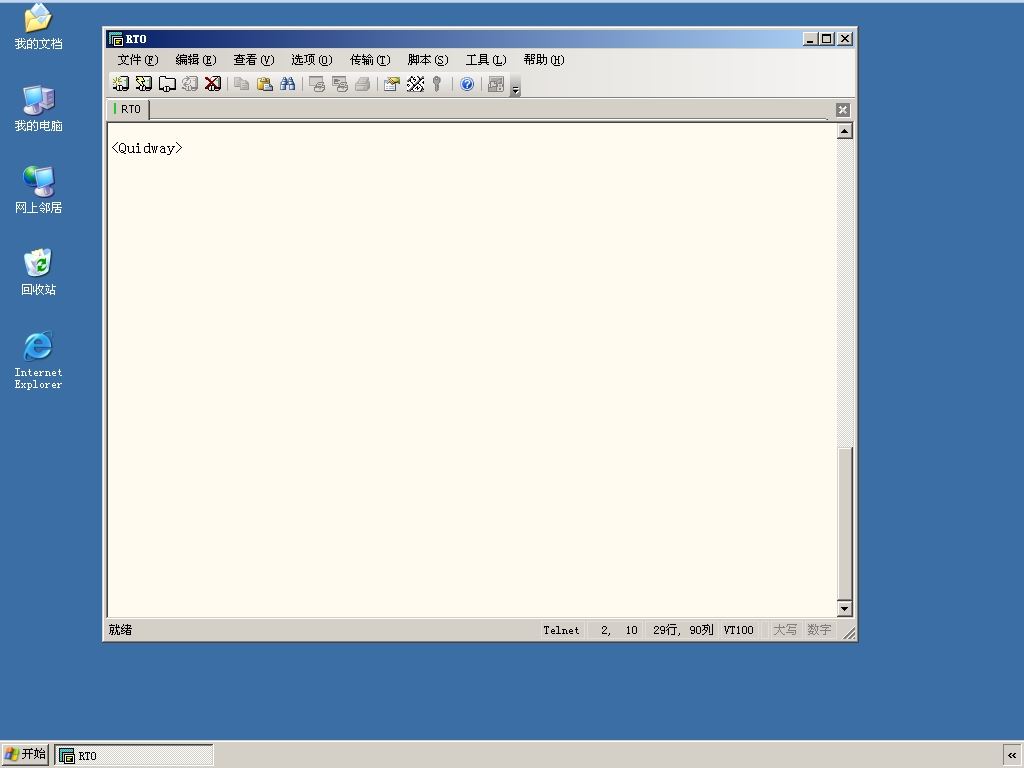1024x768 pixels.
Task: Click the 数字 num lock indicator
Action: point(819,630)
